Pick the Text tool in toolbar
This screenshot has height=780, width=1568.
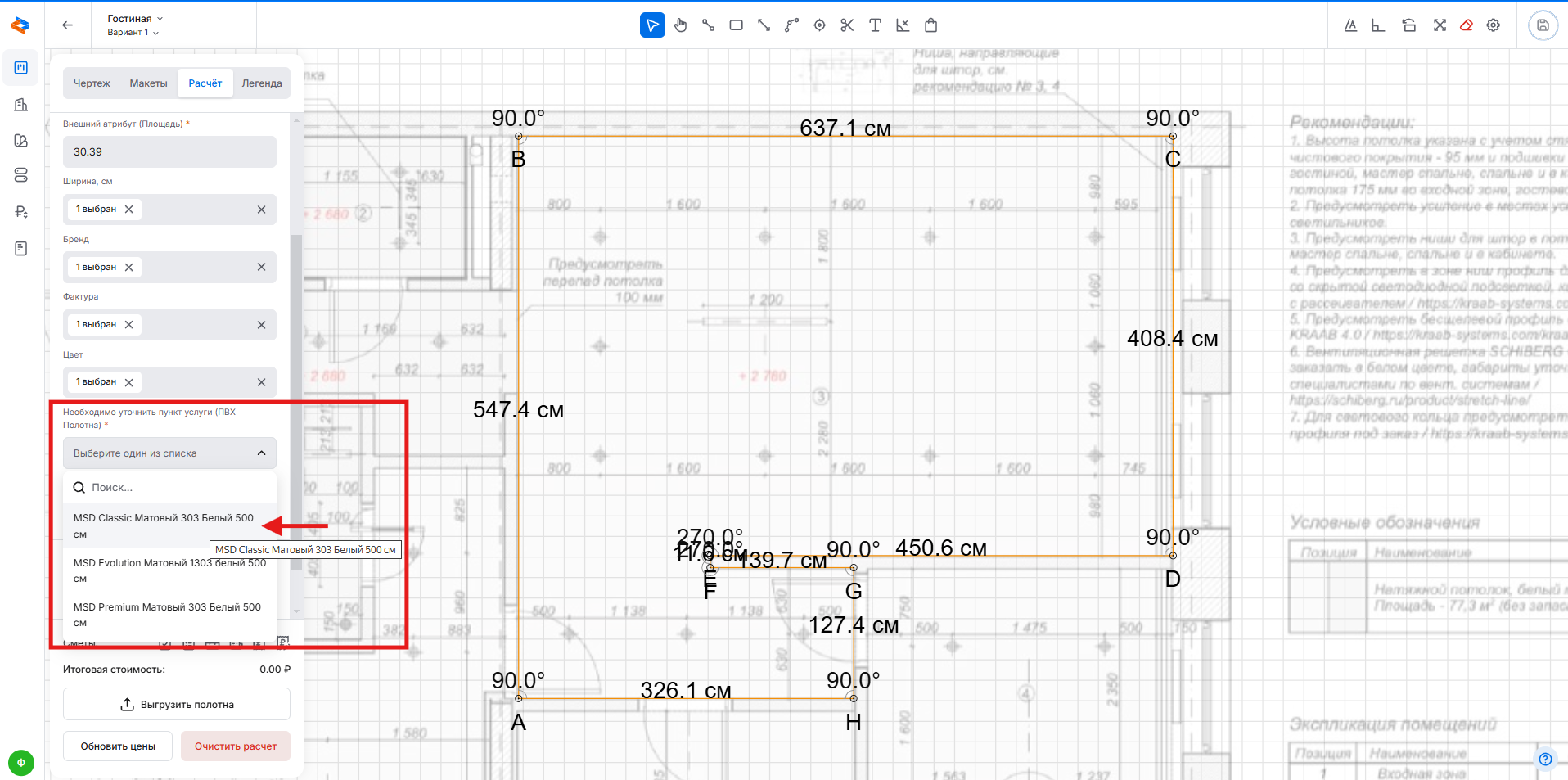coord(875,25)
